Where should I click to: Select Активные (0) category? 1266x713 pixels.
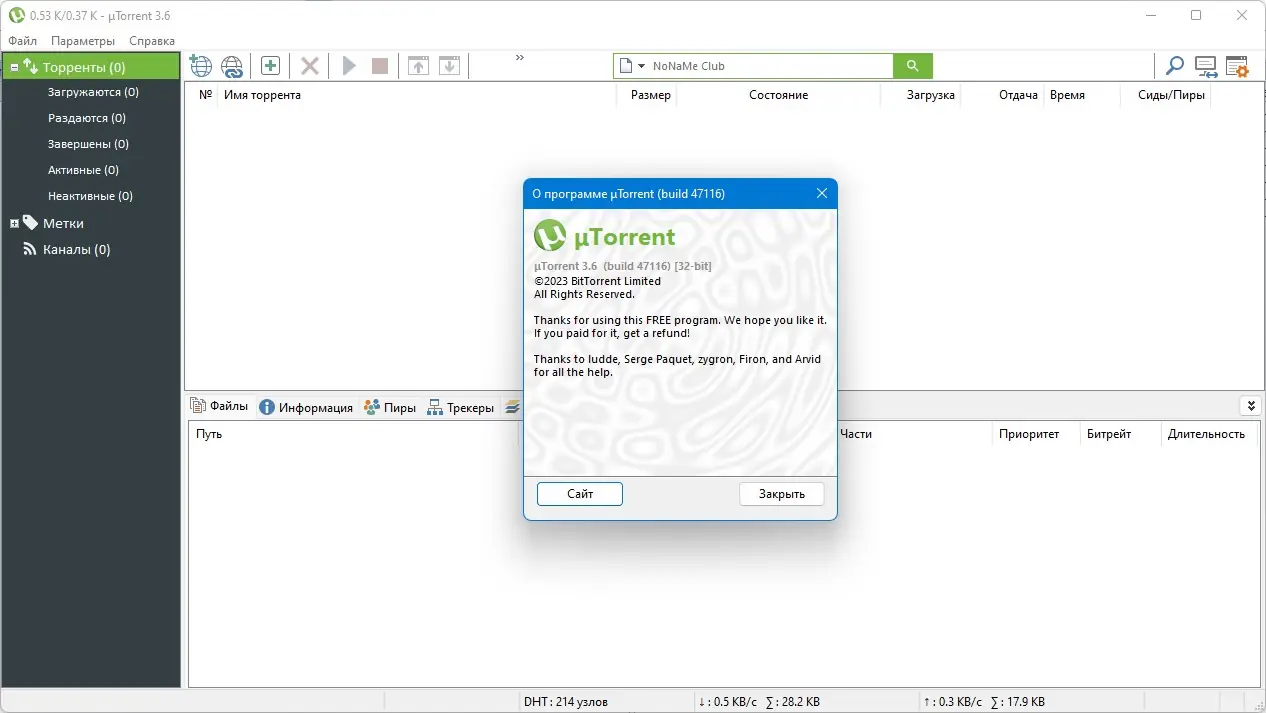[x=83, y=170]
